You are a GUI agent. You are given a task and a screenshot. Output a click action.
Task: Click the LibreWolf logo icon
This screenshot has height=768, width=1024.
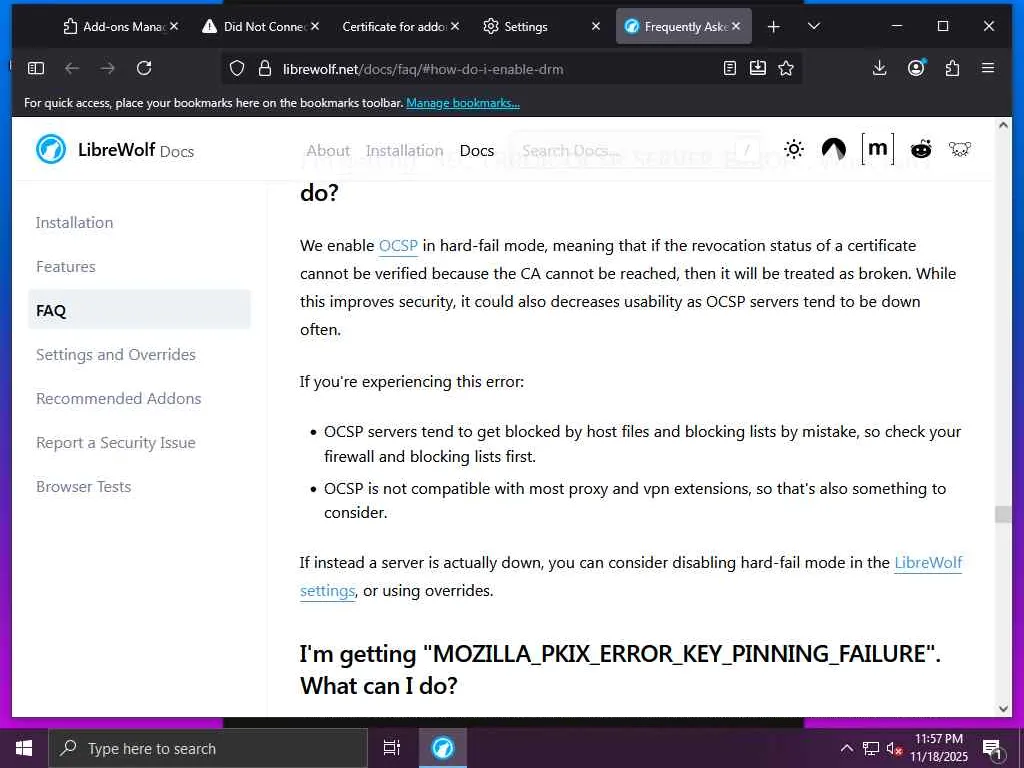(51, 149)
